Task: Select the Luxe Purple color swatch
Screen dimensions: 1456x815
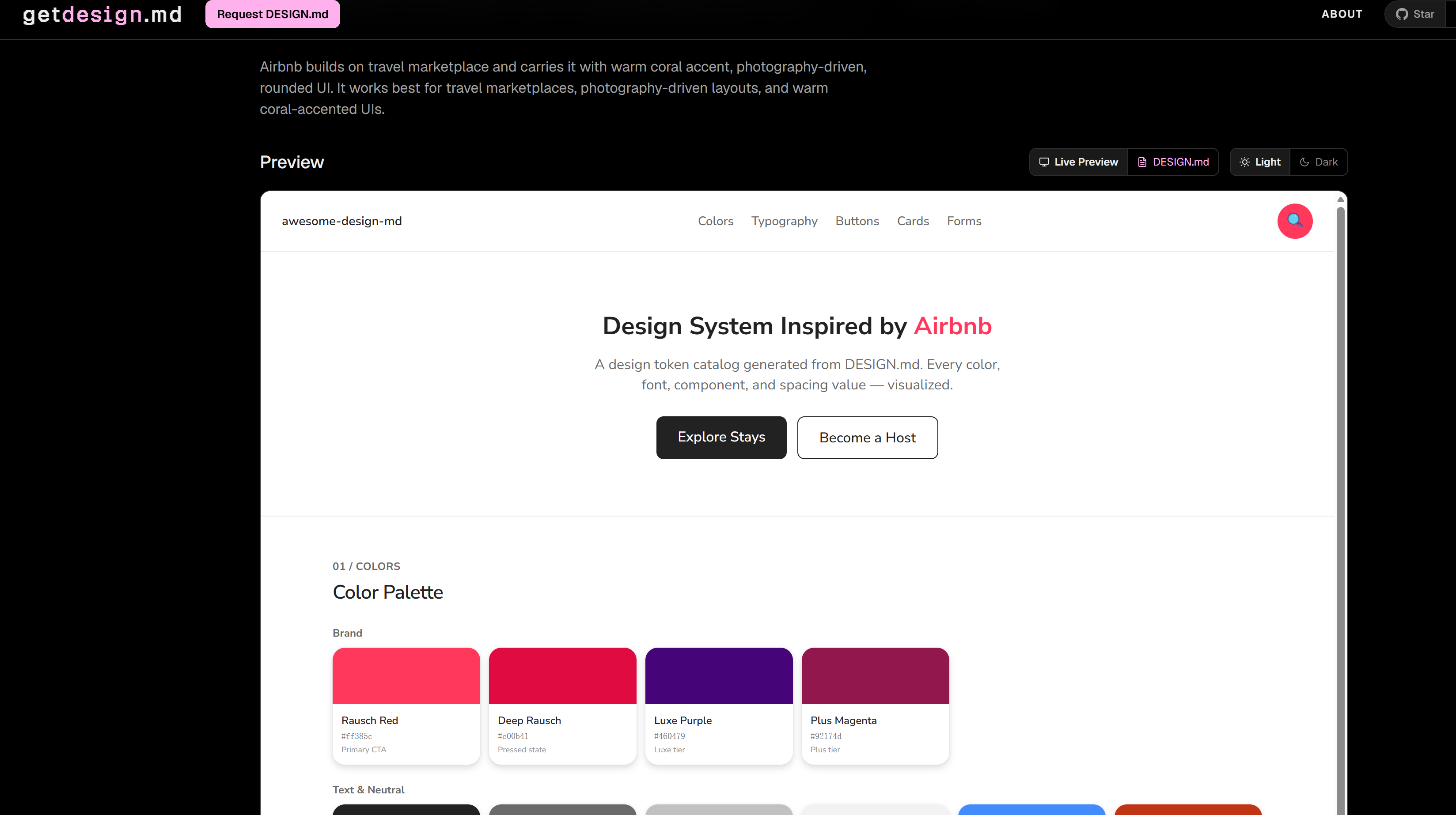Action: coord(719,706)
